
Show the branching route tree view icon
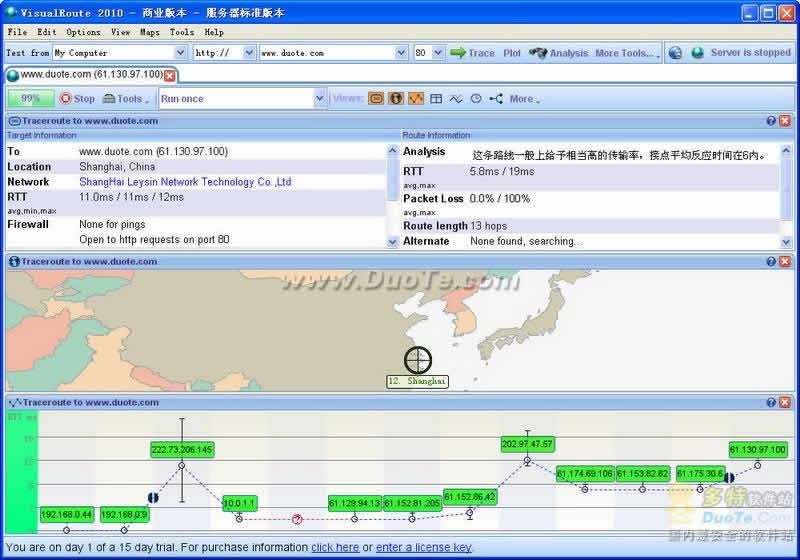pos(495,98)
